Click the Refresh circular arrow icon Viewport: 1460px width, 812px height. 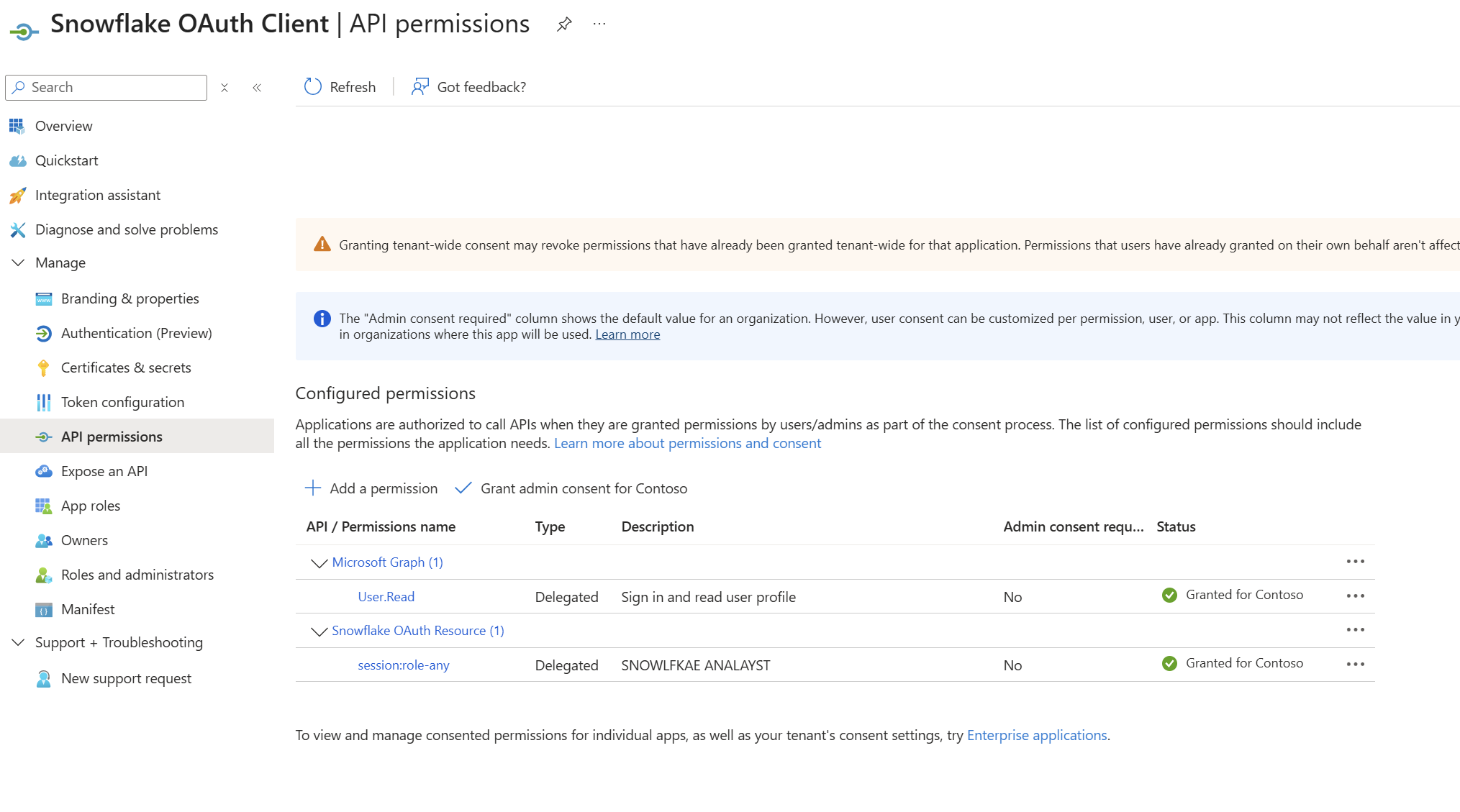313,87
